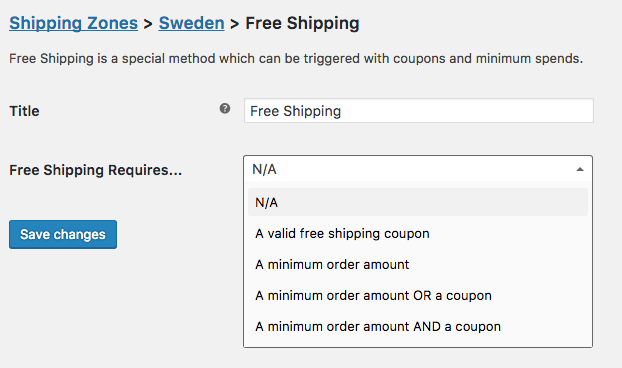This screenshot has height=368, width=622.
Task: Open the Shipping Zones breadcrumb link
Action: coord(73,23)
